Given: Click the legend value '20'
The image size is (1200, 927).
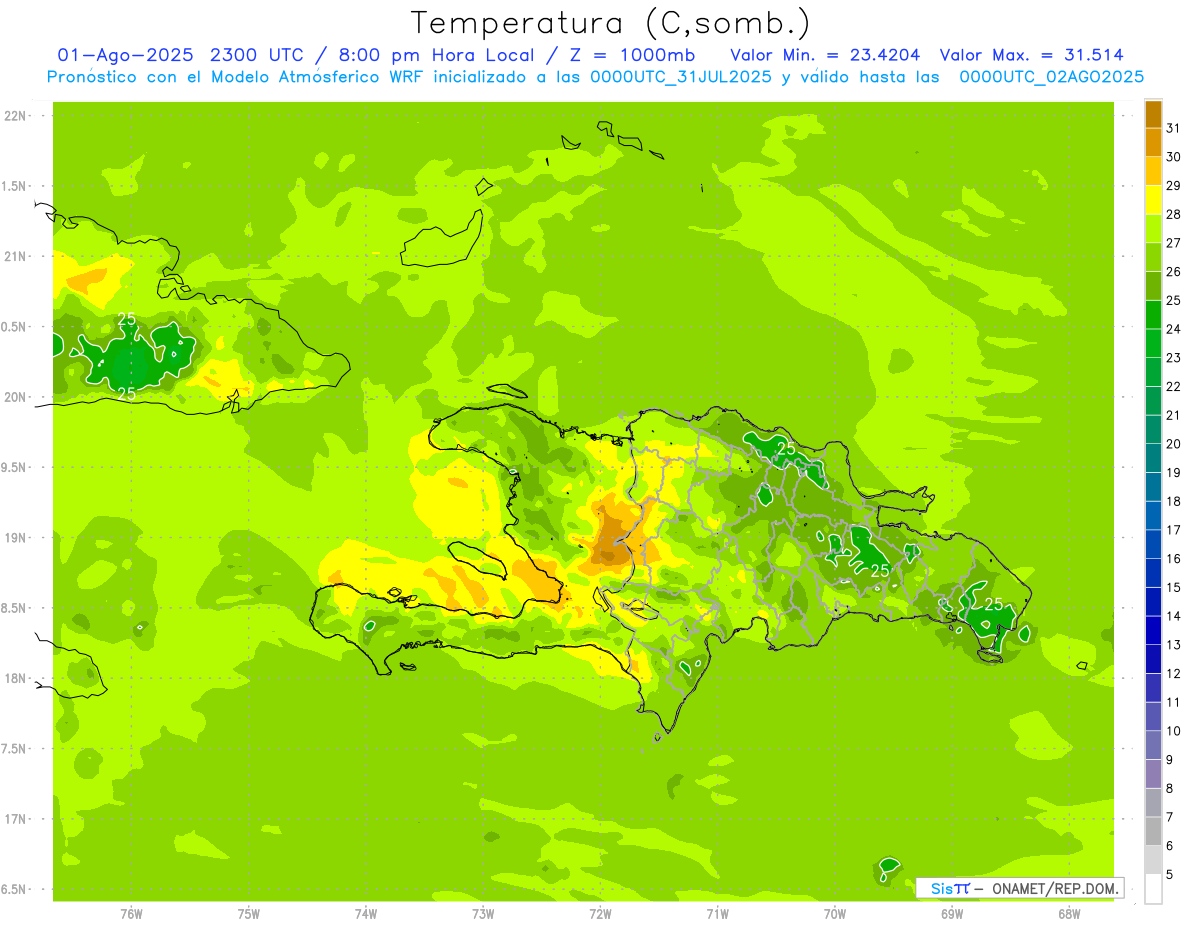Looking at the screenshot, I should pos(1174,443).
